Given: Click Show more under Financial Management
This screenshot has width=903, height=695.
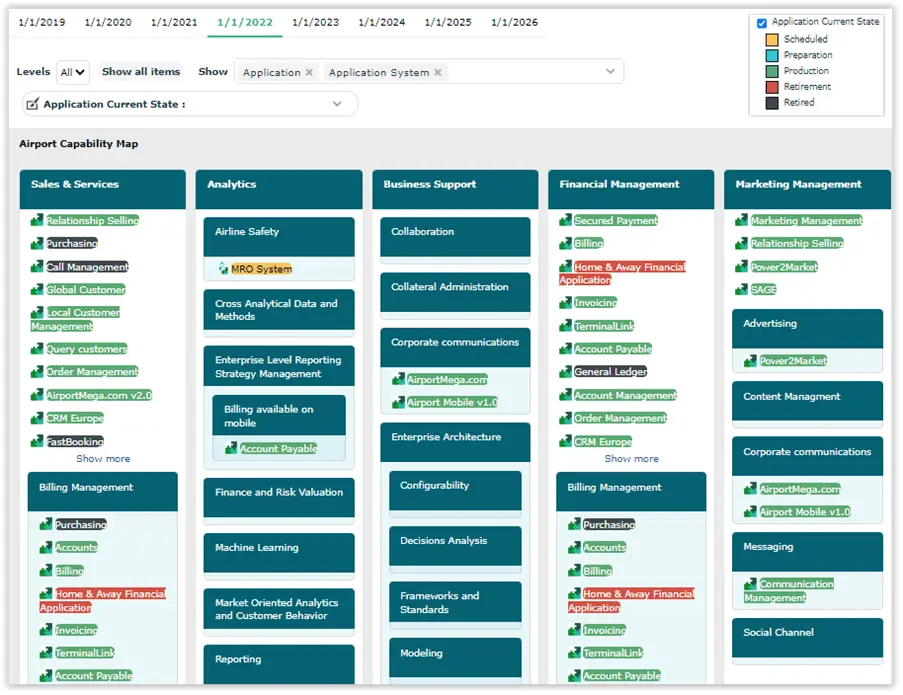Looking at the screenshot, I should (632, 458).
